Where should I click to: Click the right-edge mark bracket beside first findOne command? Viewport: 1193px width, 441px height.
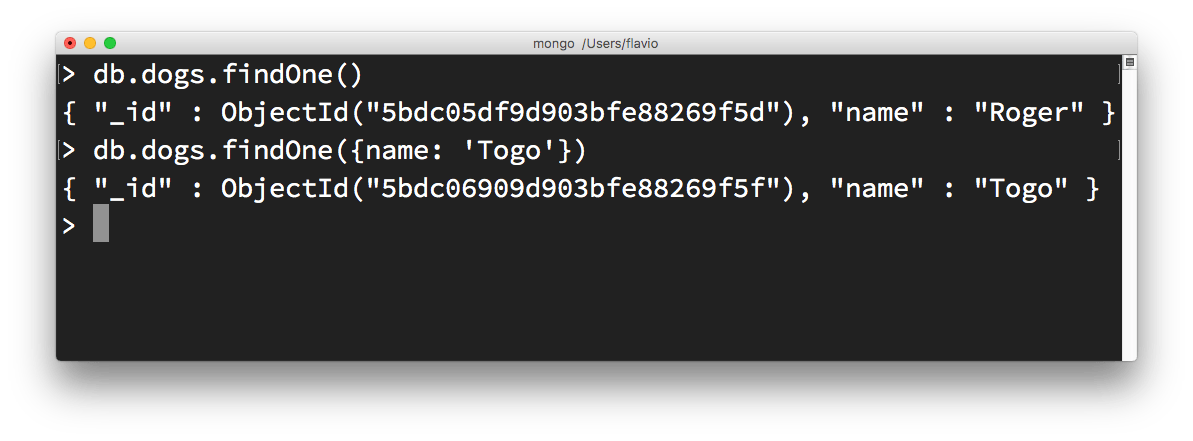(1117, 75)
